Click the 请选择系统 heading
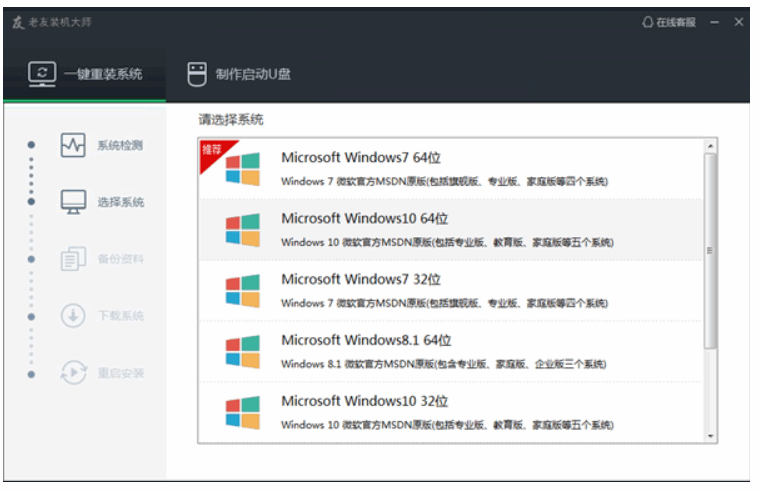Screen dimensions: 760x492 point(231,120)
